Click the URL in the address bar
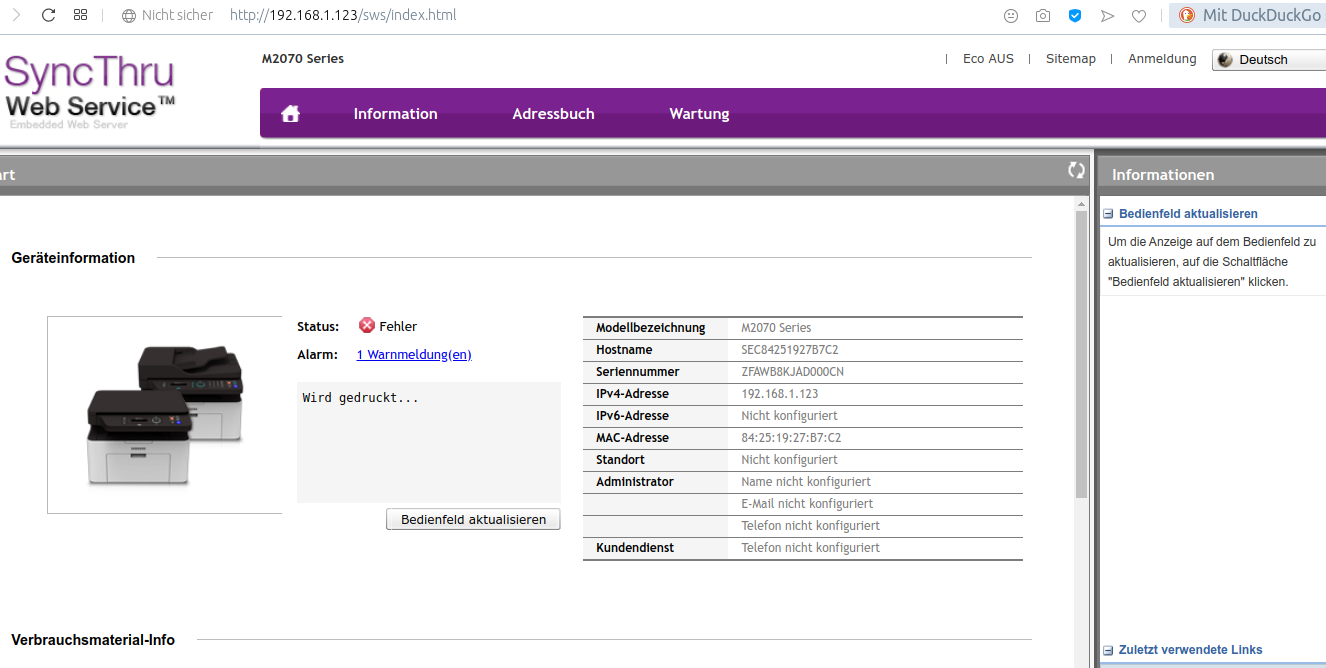This screenshot has height=668, width=1326. (343, 15)
